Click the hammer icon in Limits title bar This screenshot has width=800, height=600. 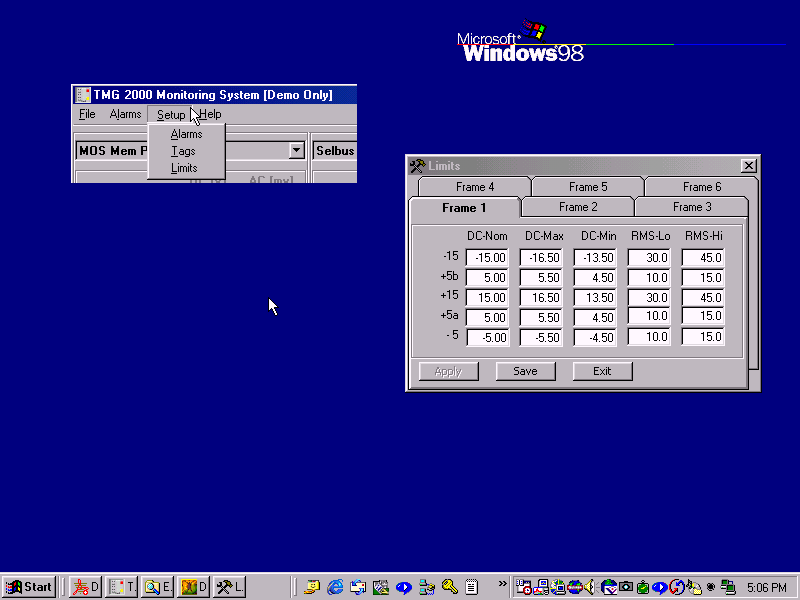point(418,166)
